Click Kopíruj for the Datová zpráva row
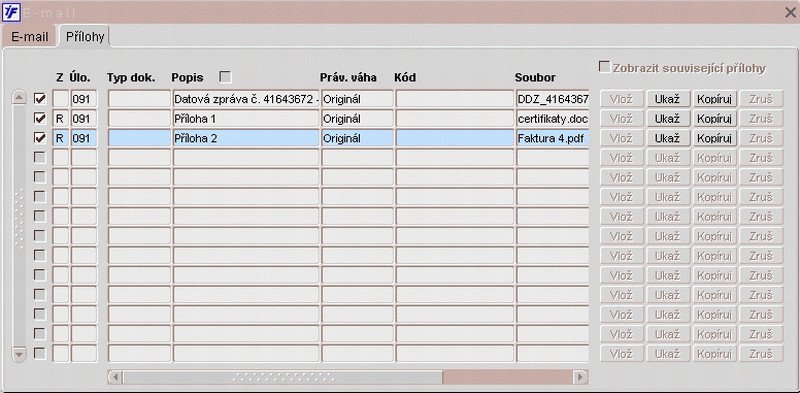The height and width of the screenshot is (393, 800). pos(714,99)
